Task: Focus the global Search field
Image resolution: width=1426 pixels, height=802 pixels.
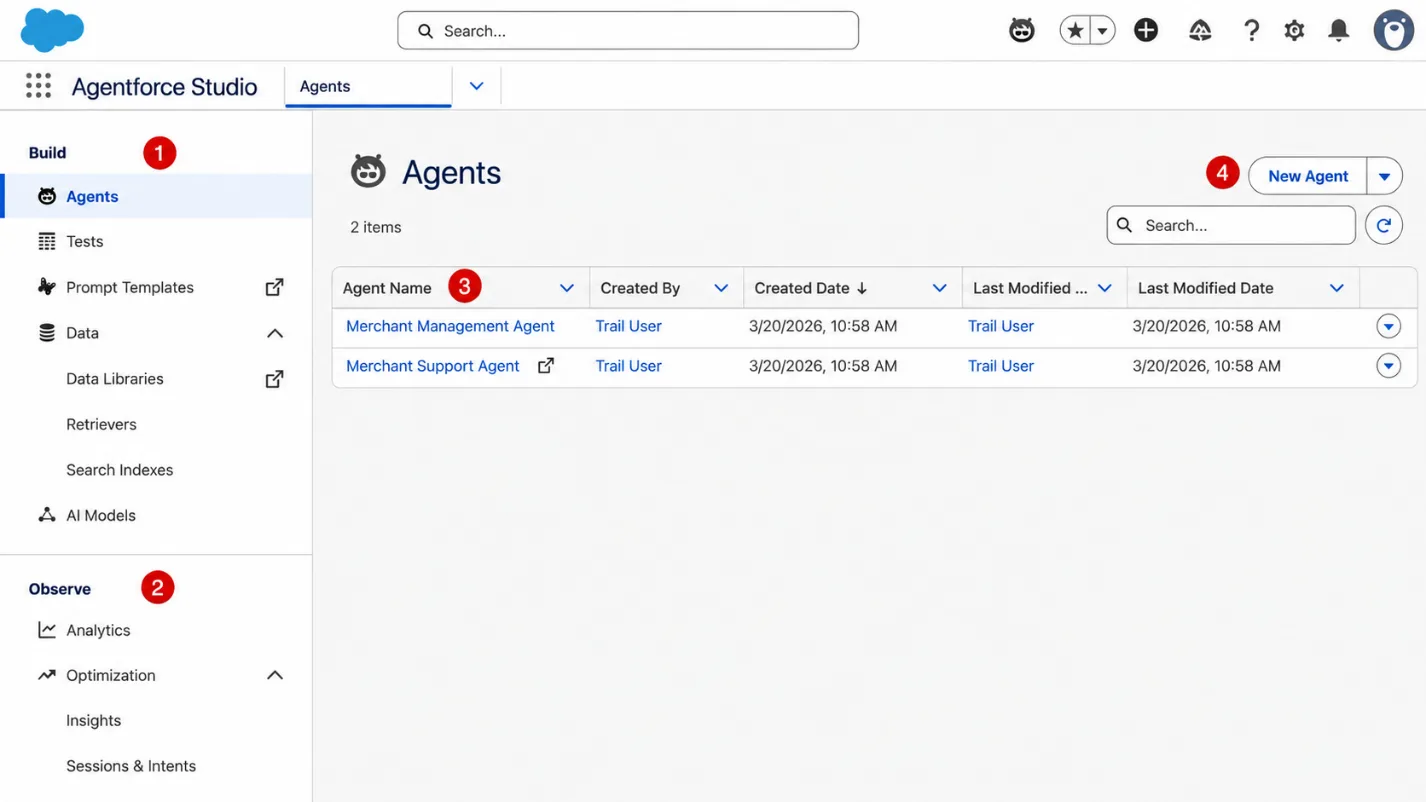Action: pyautogui.click(x=628, y=31)
